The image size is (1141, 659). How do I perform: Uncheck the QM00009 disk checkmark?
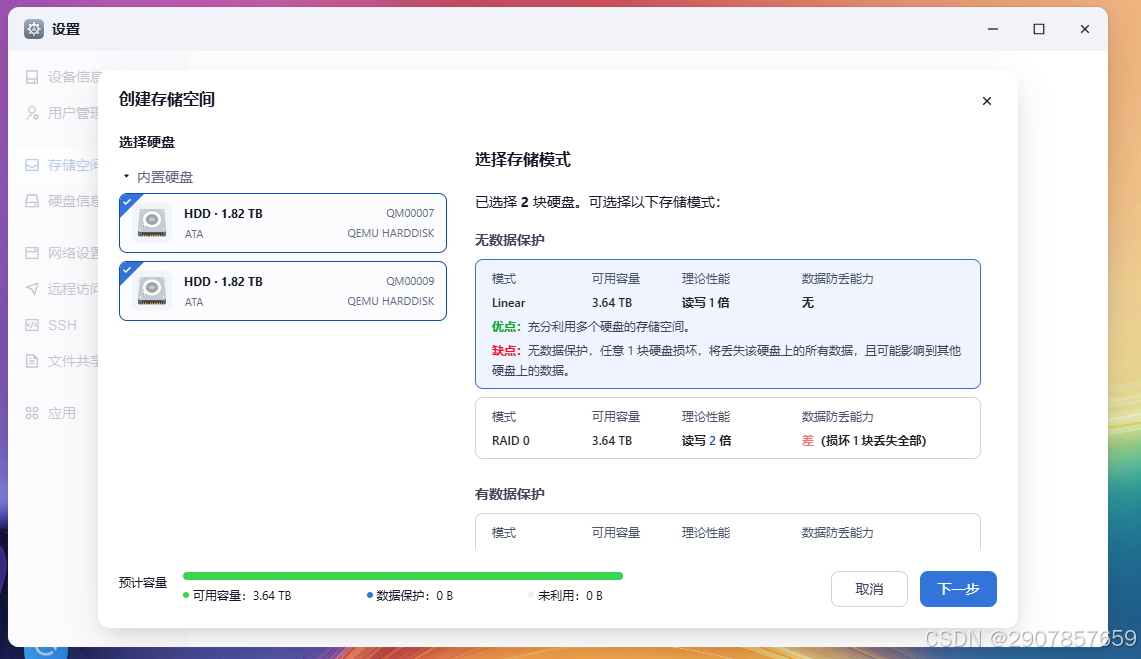coord(128,270)
